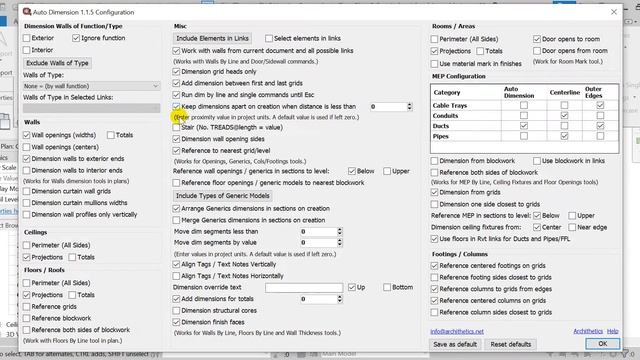Toggle Wall openings (widths) checkbox
Viewport: 640px width, 360px height.
pos(27,135)
